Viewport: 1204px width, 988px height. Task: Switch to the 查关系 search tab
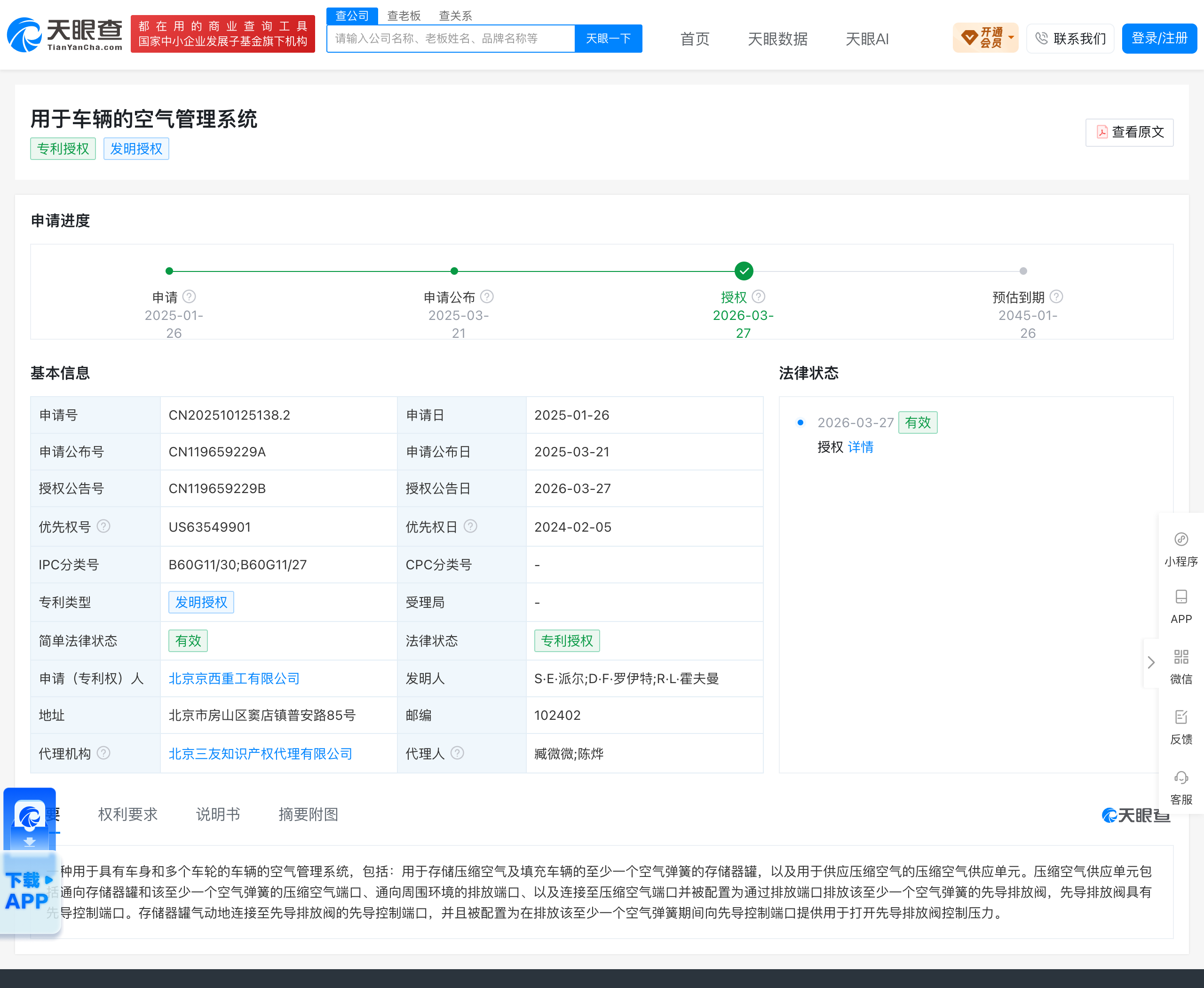[x=455, y=16]
